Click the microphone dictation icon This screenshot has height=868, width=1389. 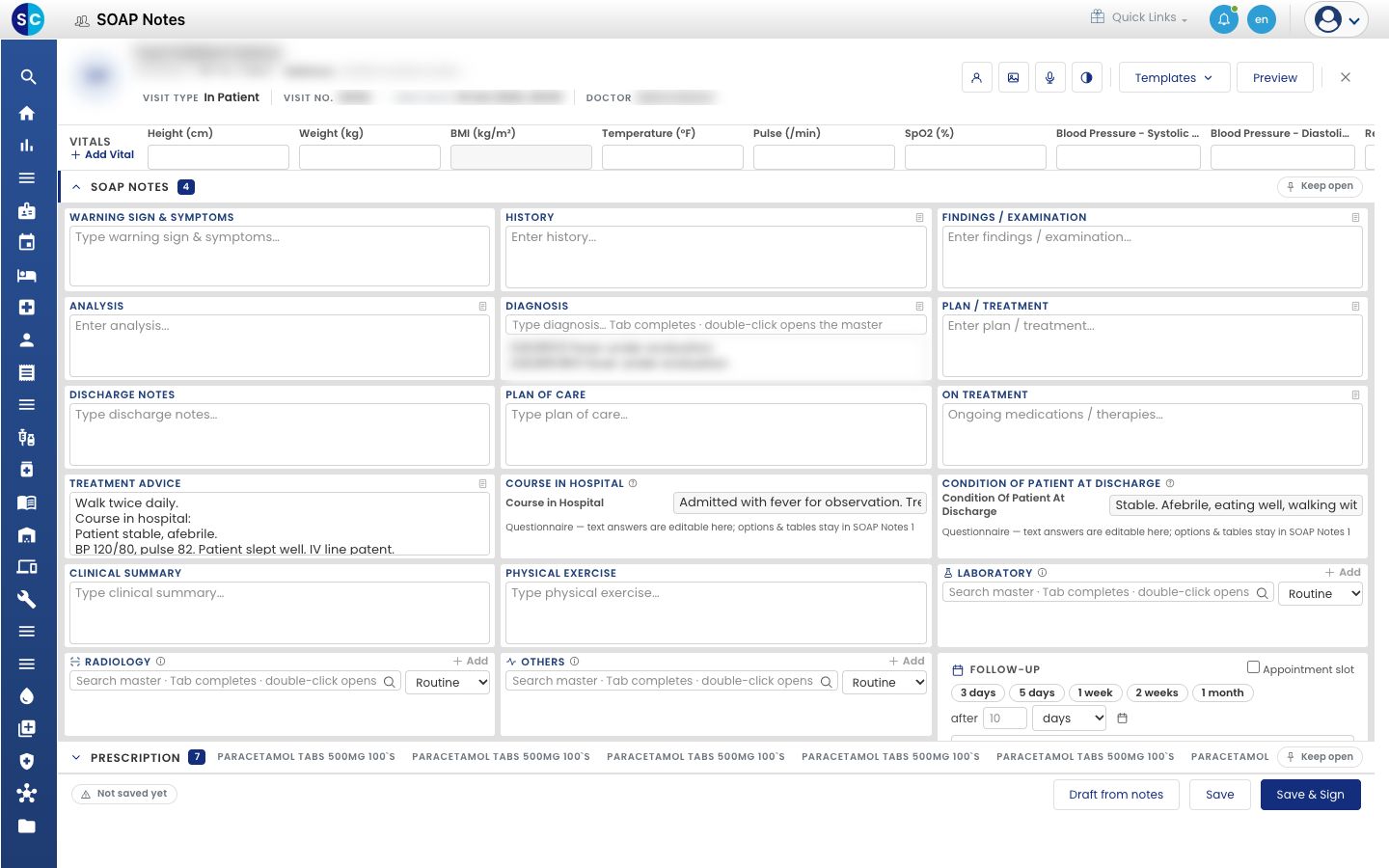(x=1050, y=78)
